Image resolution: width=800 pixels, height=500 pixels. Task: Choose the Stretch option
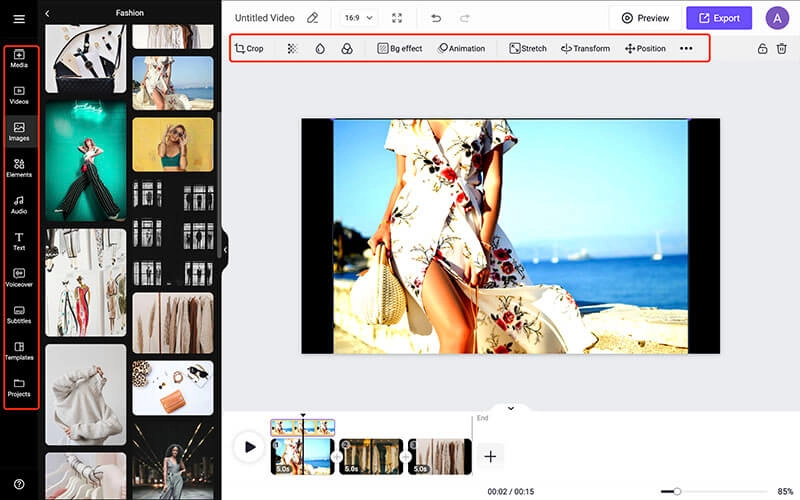click(x=528, y=48)
